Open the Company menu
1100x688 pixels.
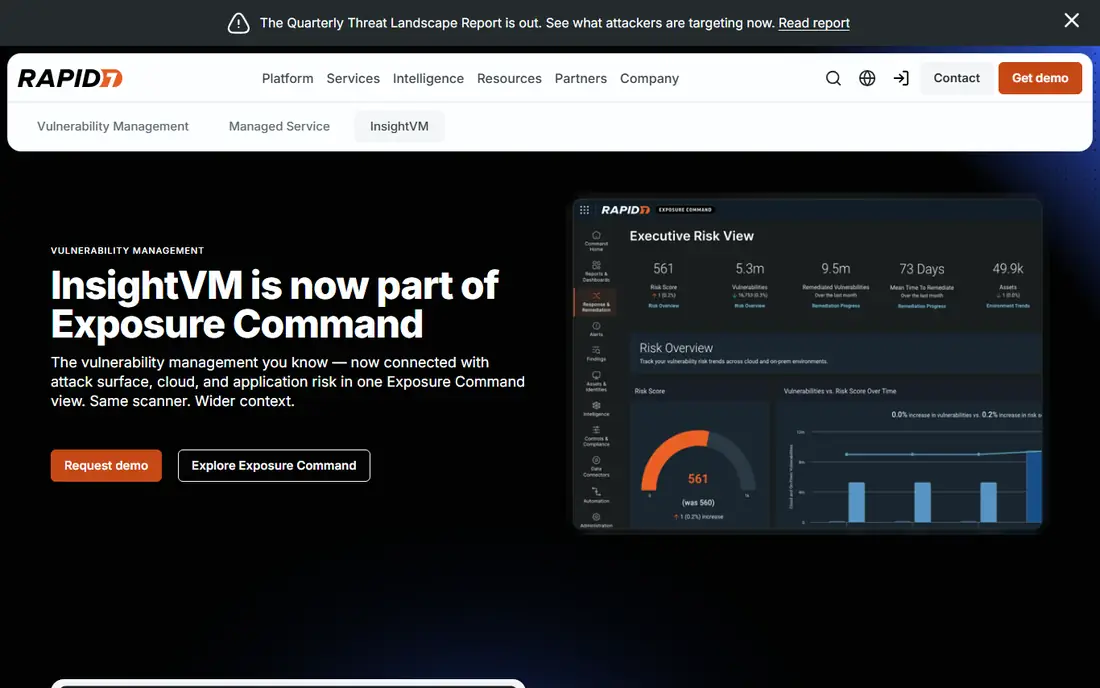click(x=650, y=79)
